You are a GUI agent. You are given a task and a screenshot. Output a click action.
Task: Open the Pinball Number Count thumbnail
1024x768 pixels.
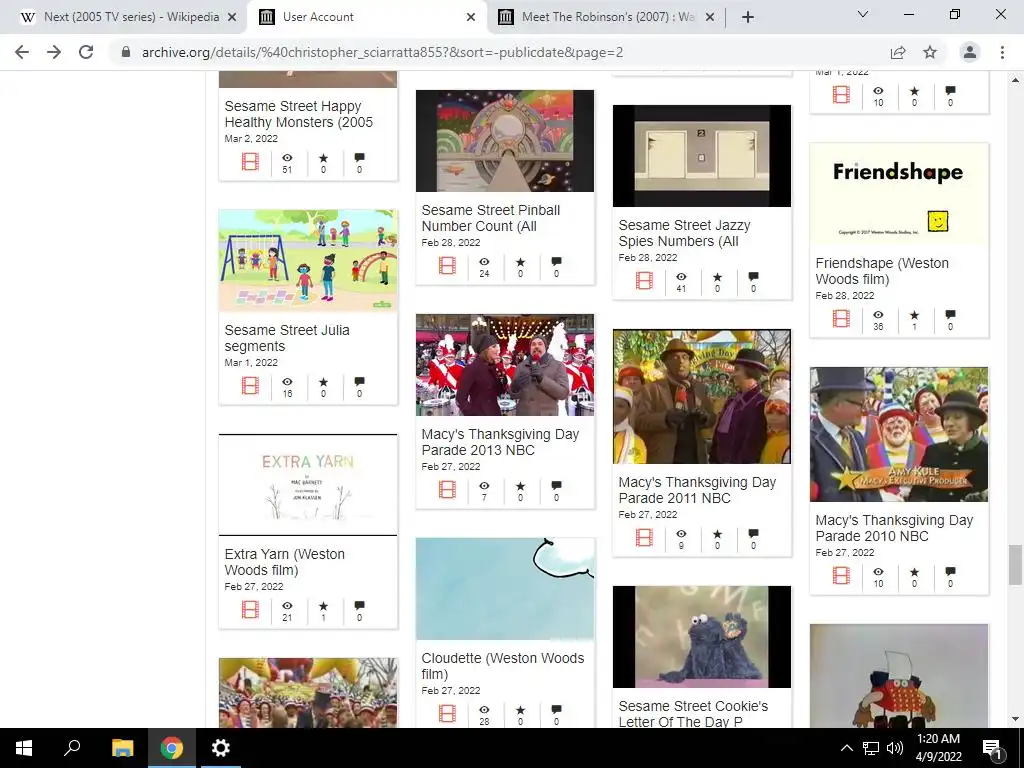pos(505,141)
